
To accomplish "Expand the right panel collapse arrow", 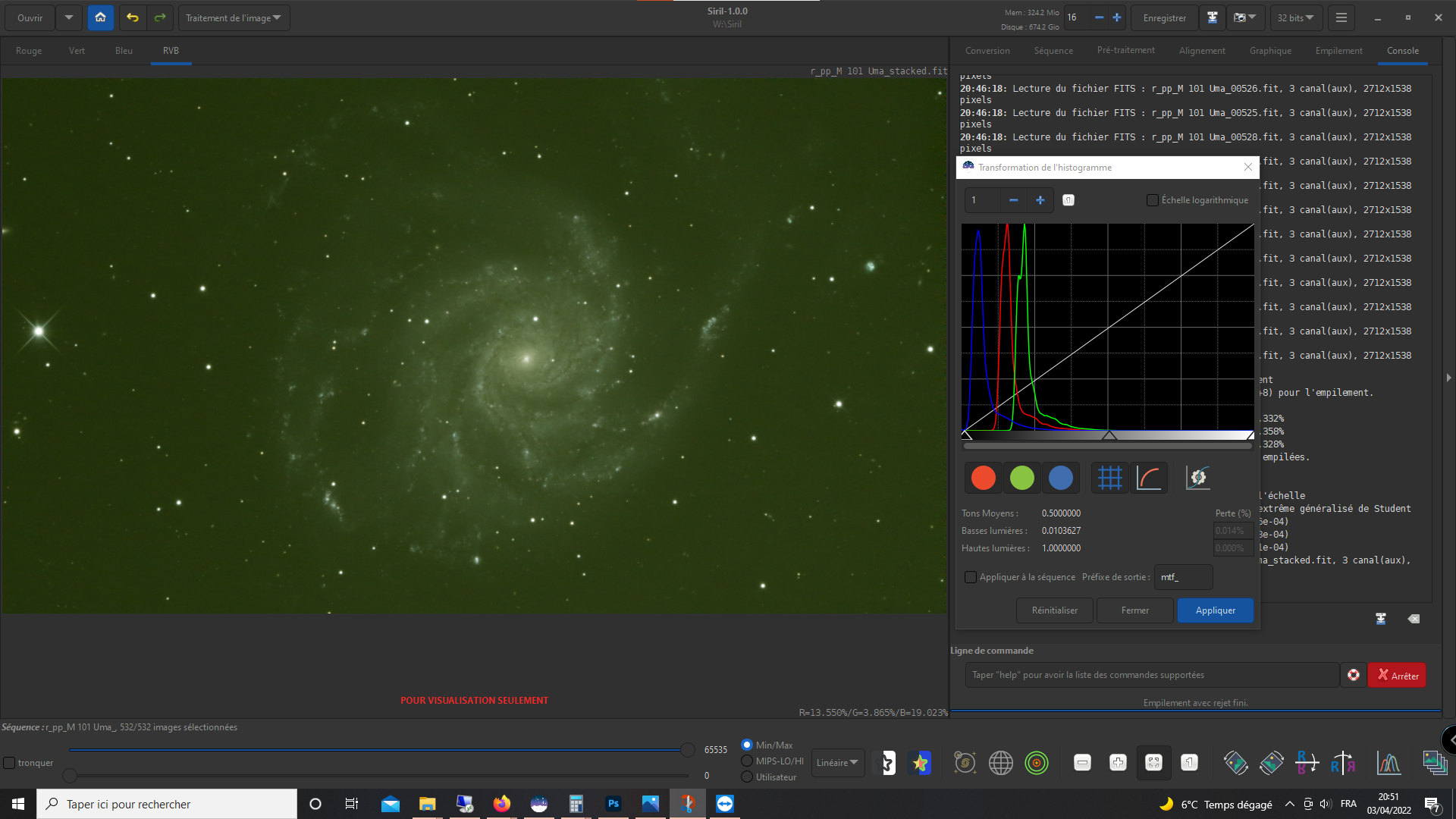I will click(1448, 378).
